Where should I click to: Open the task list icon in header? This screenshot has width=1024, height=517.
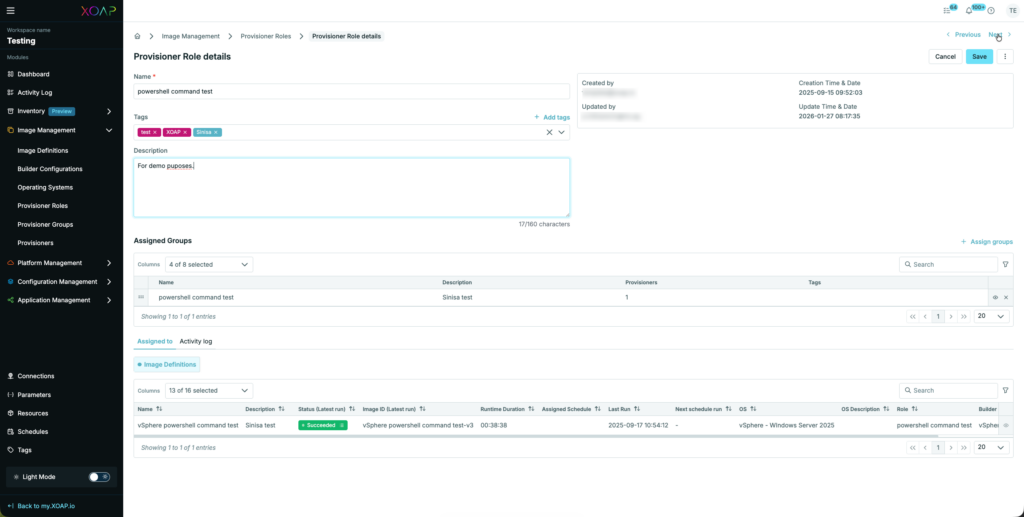[947, 10]
